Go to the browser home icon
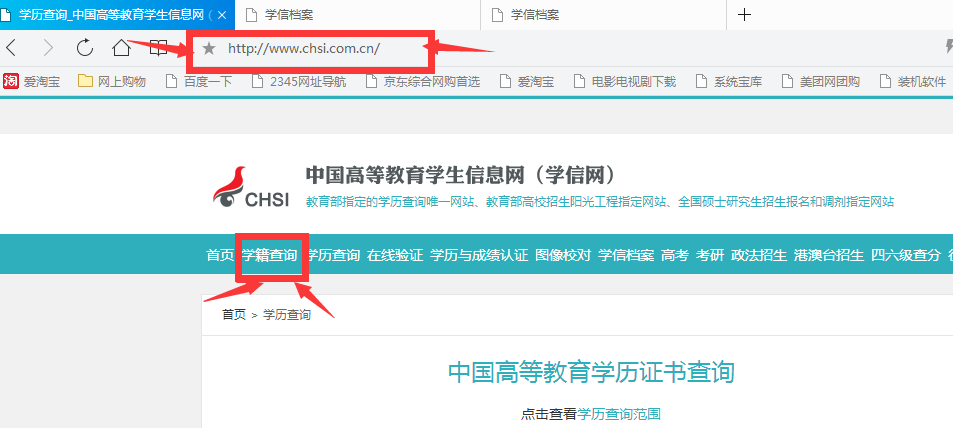 (122, 47)
